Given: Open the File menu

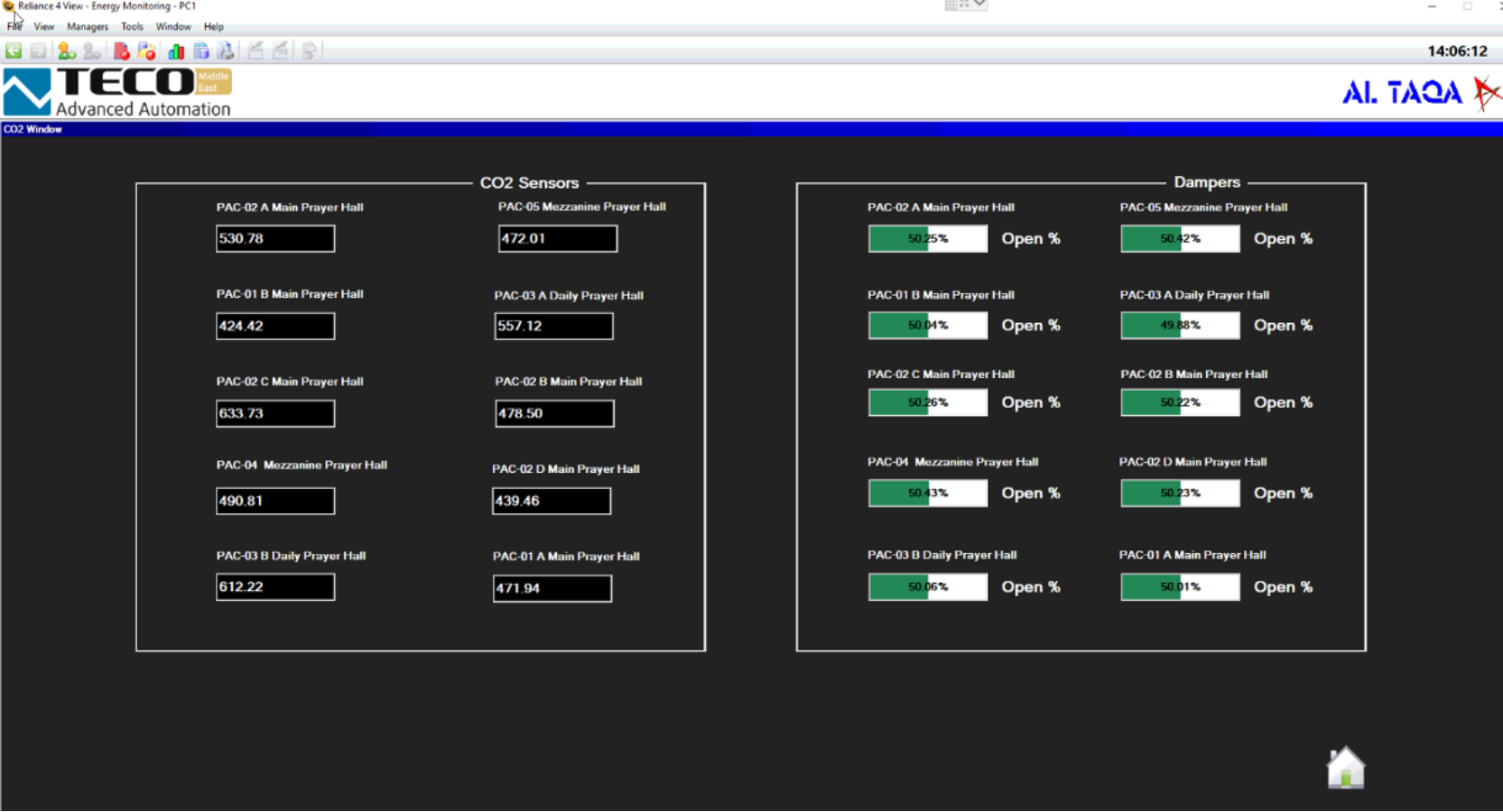Looking at the screenshot, I should click(14, 27).
